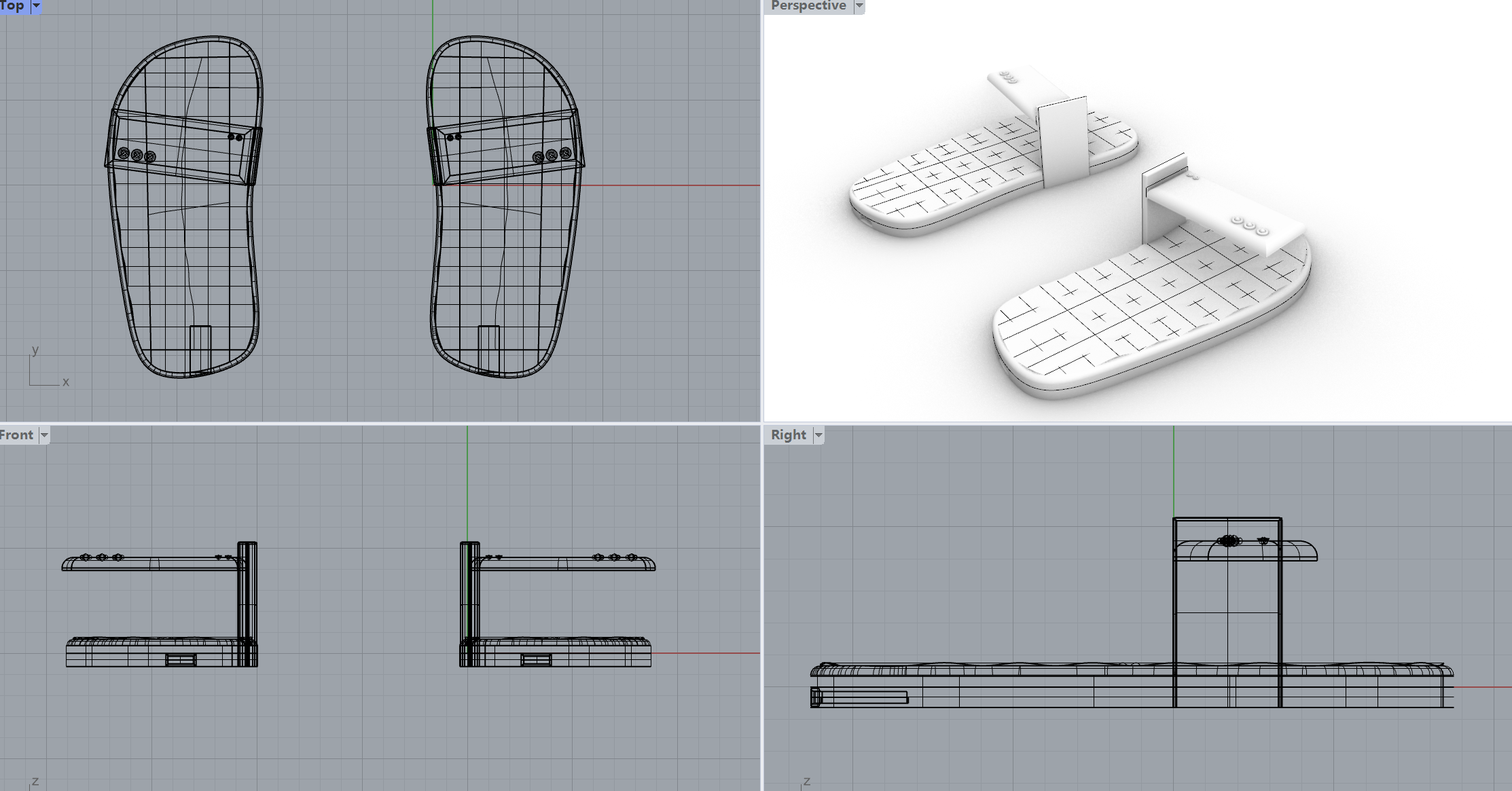Activate the Front viewport title label
Image resolution: width=1512 pixels, height=791 pixels.
point(17,435)
